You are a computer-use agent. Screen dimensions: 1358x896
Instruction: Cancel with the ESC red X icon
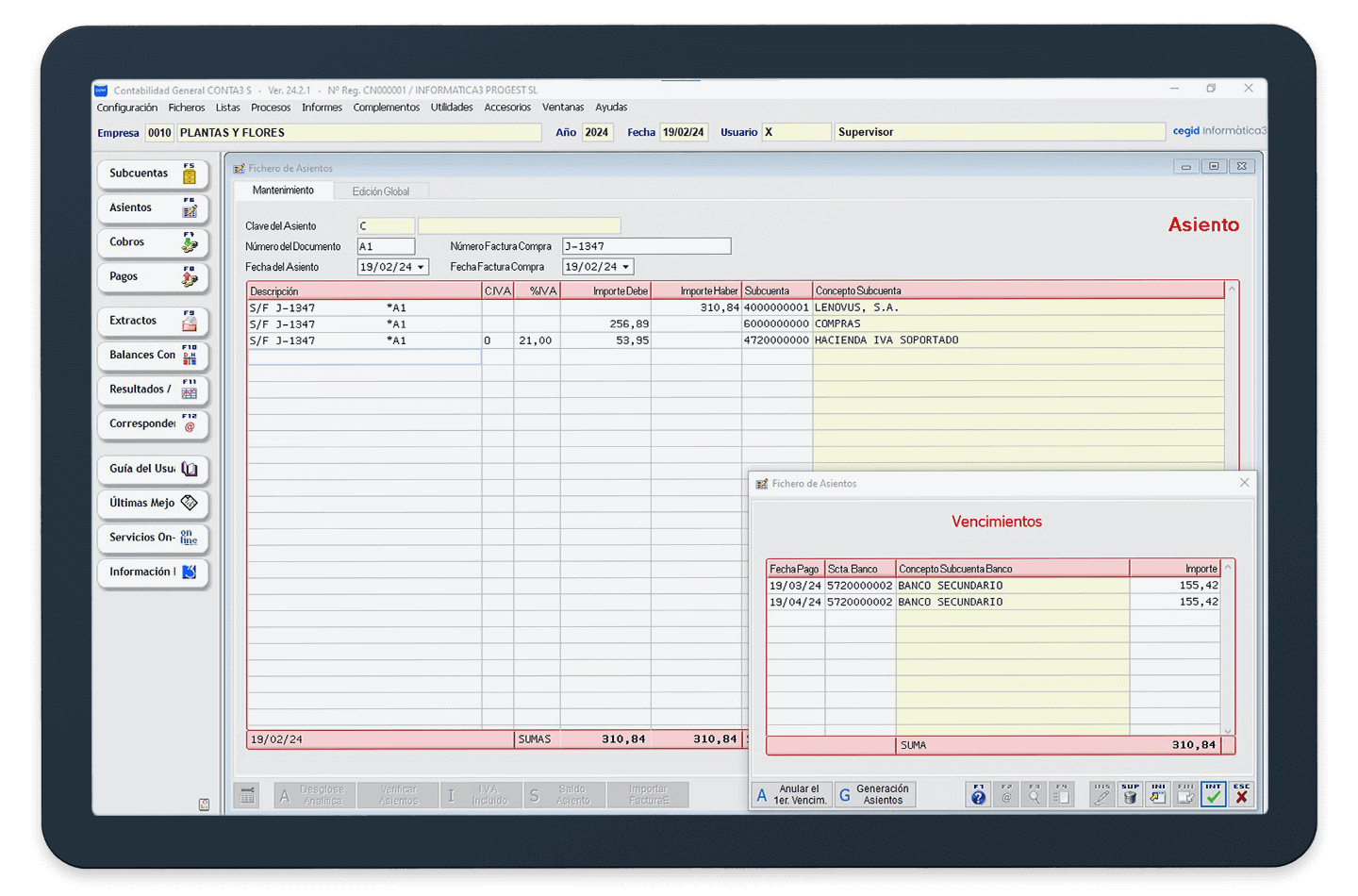[x=1241, y=795]
